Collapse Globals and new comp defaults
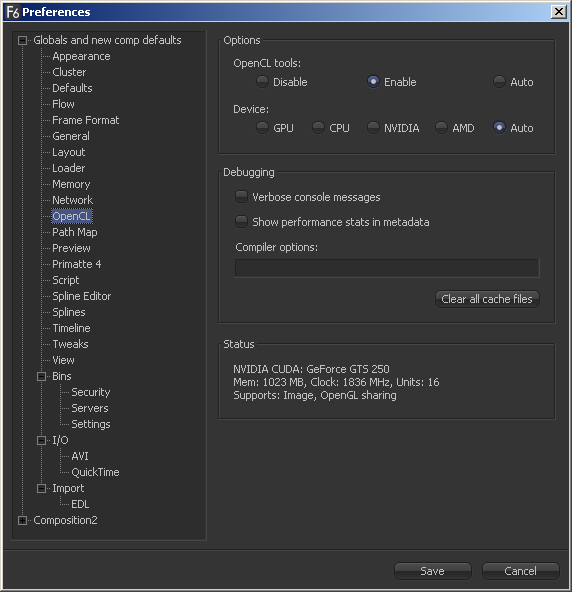 point(23,40)
